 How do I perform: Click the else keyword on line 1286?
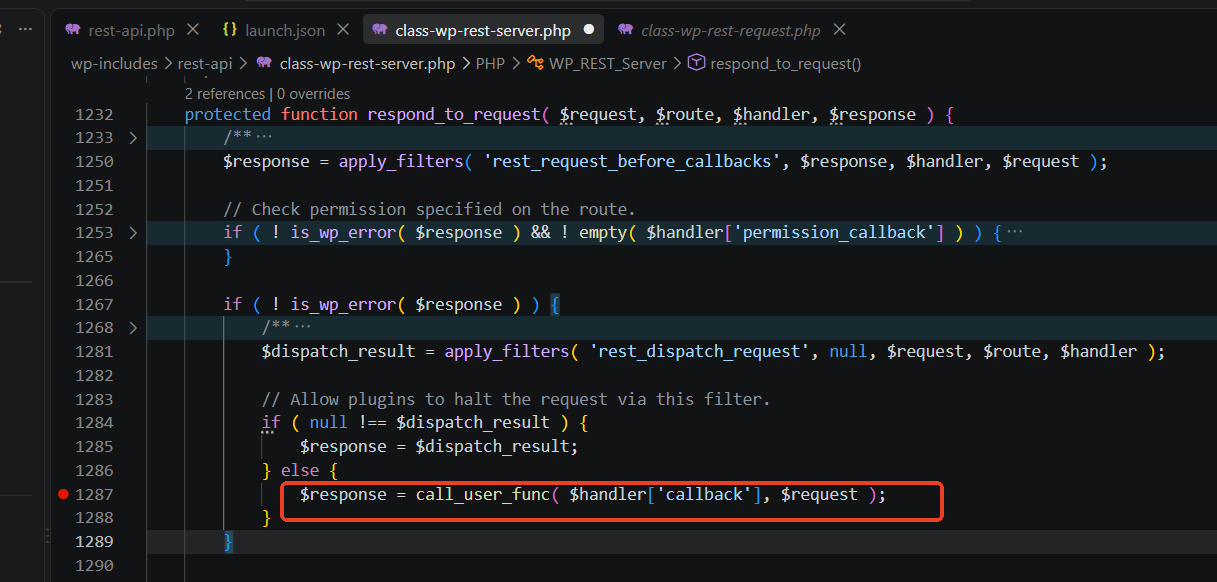[x=300, y=470]
